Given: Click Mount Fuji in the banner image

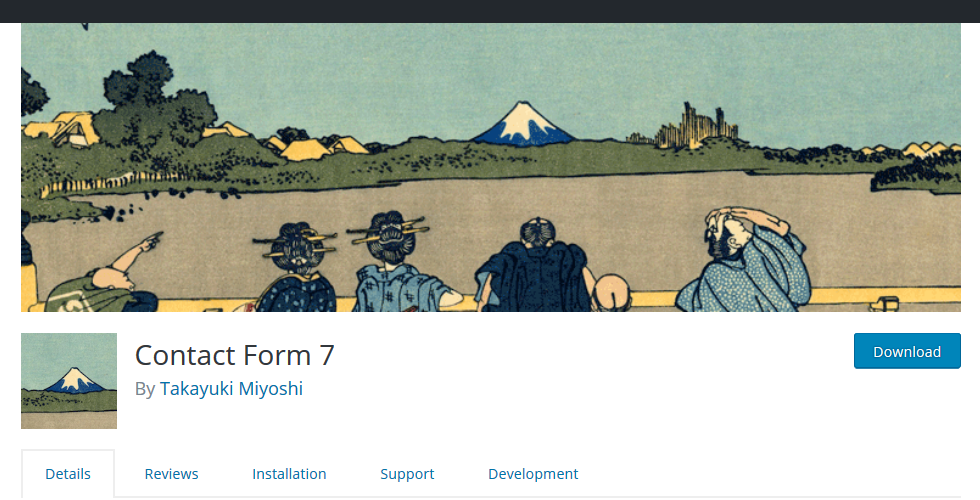Looking at the screenshot, I should [524, 124].
